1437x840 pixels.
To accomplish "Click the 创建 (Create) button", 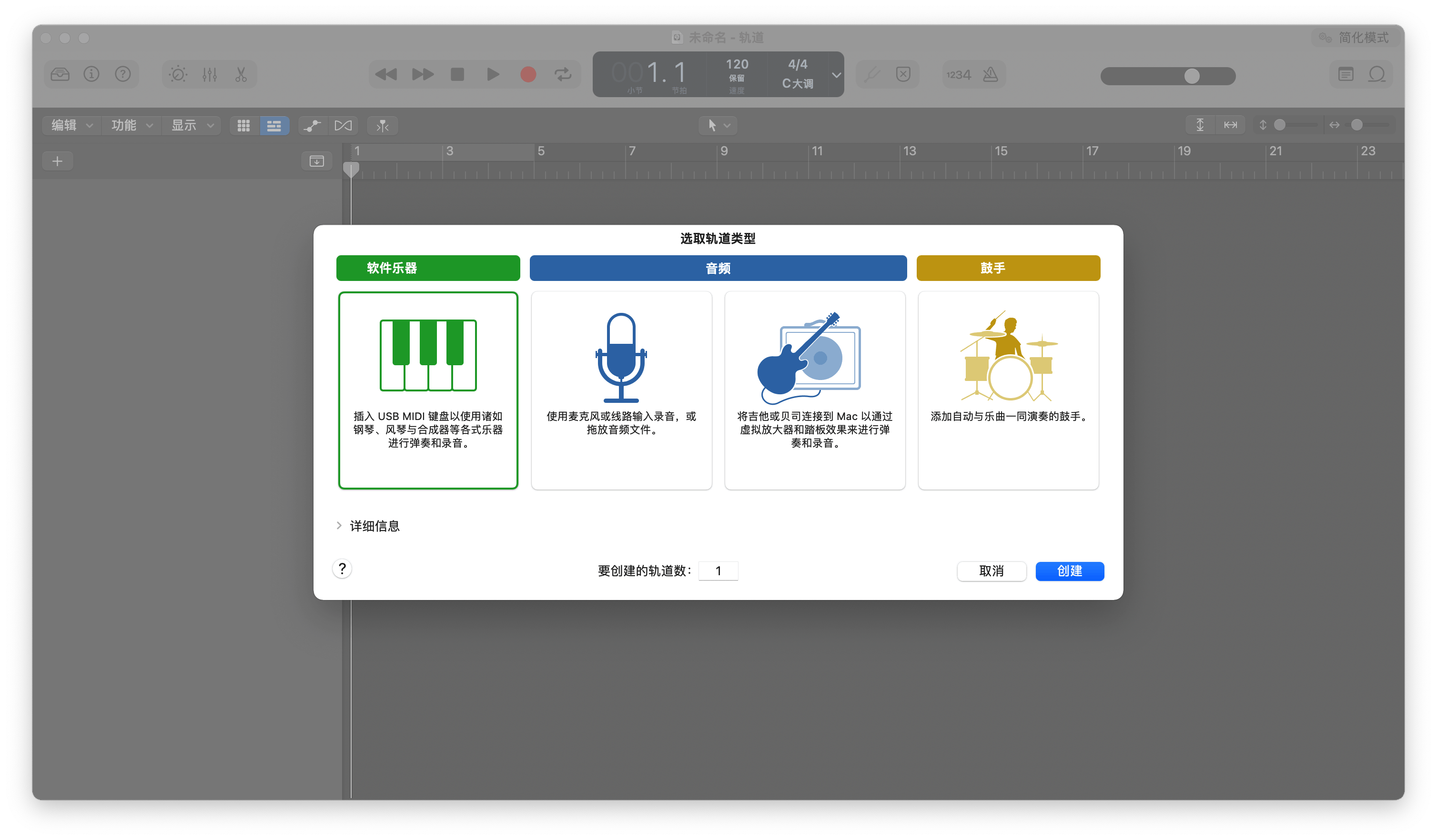I will point(1069,571).
